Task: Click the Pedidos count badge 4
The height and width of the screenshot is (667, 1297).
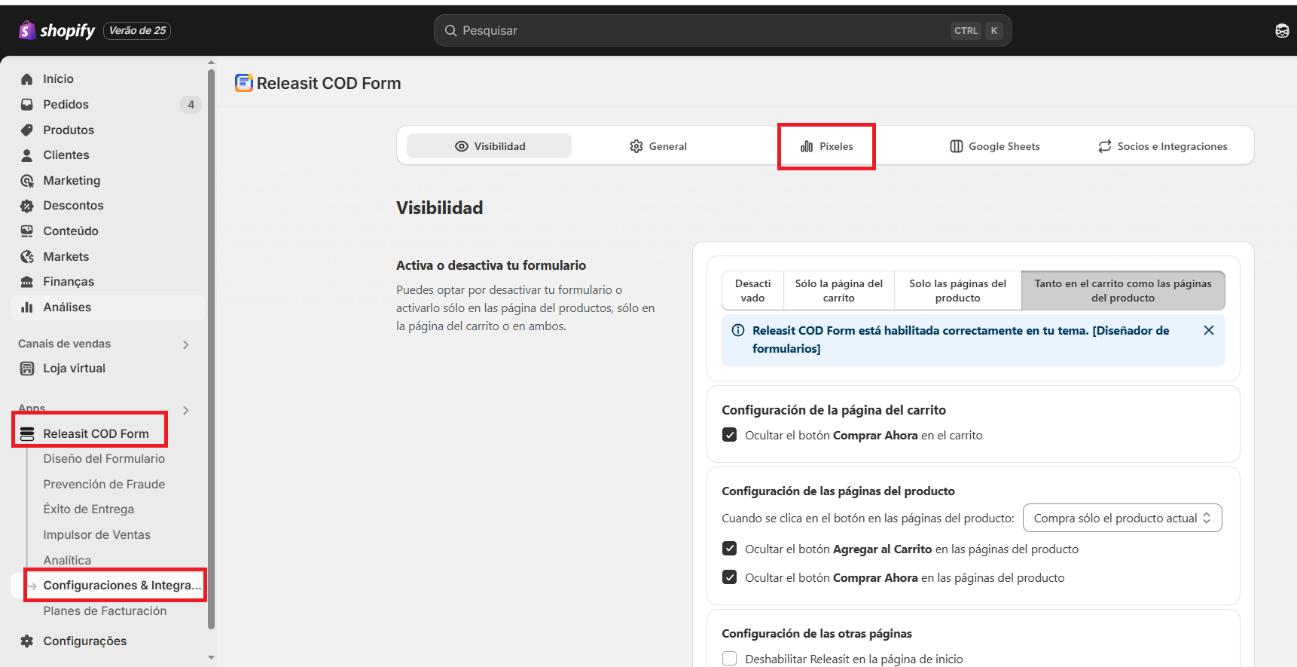Action: pos(190,105)
